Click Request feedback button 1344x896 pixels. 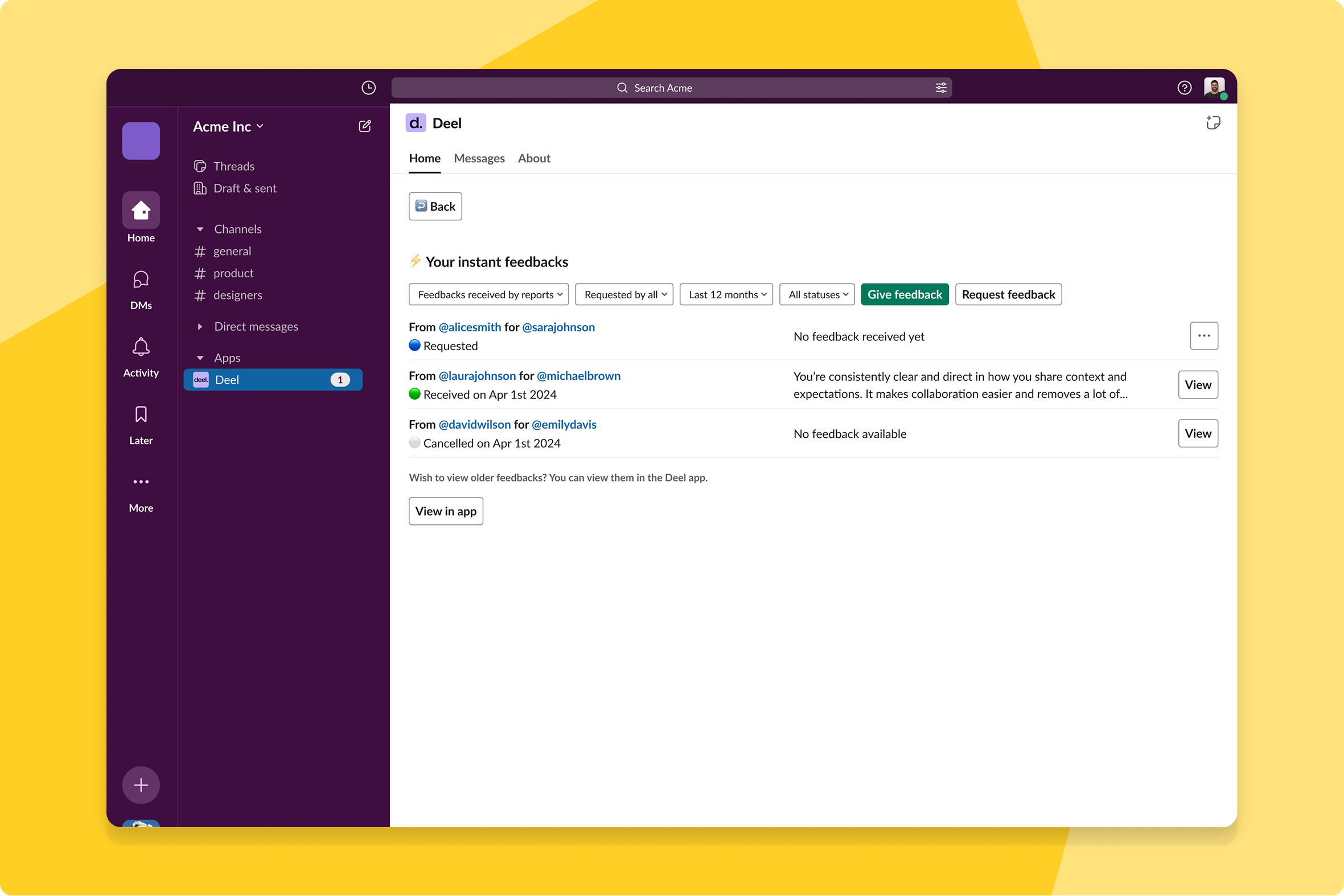coord(1008,294)
